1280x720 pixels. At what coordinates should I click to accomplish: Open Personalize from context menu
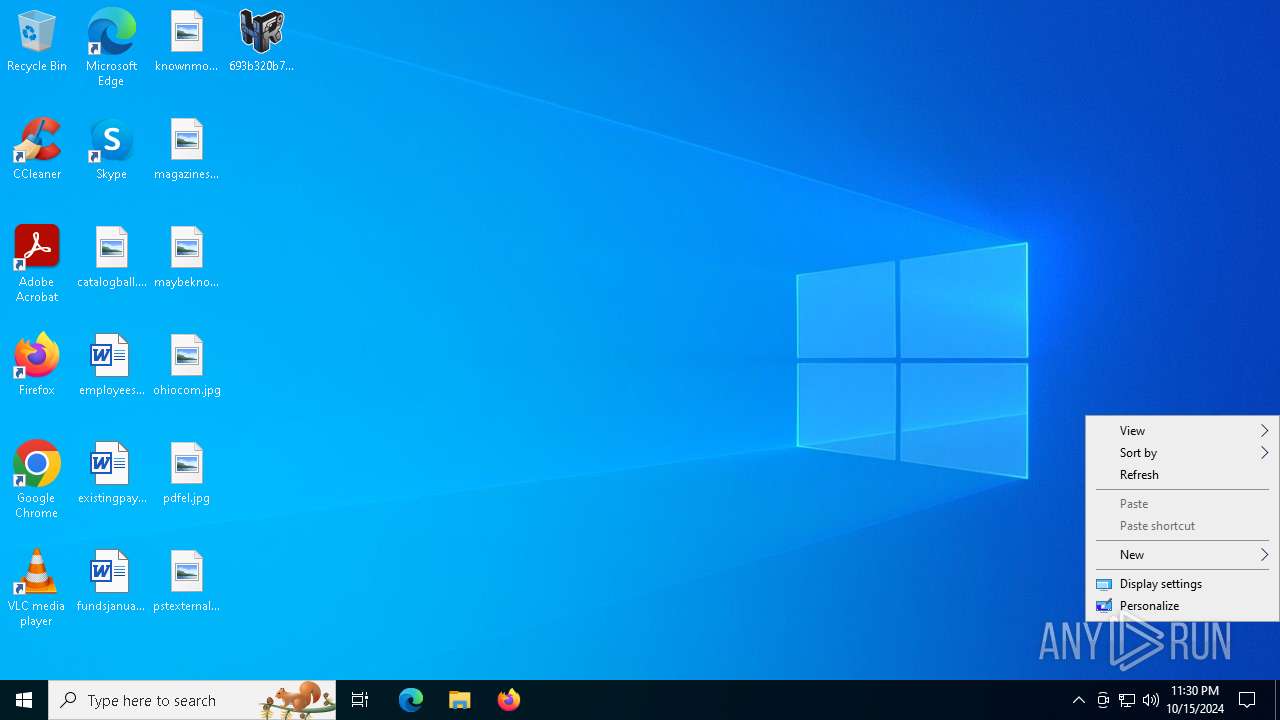[1182, 606]
